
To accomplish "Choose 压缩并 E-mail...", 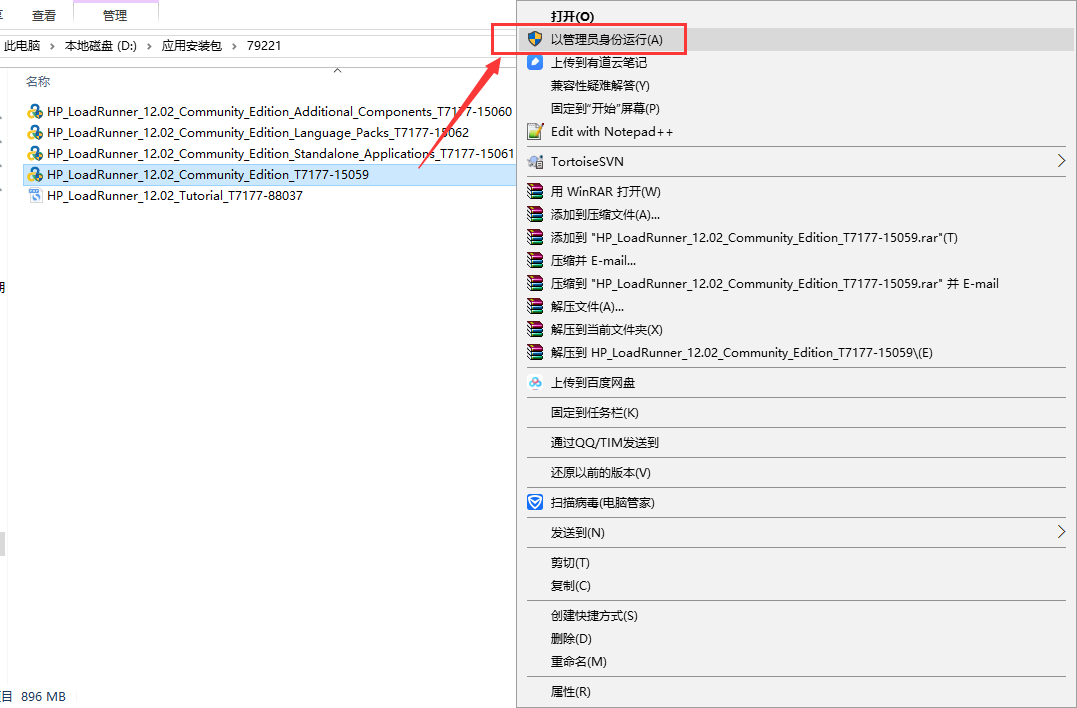I will (x=796, y=260).
